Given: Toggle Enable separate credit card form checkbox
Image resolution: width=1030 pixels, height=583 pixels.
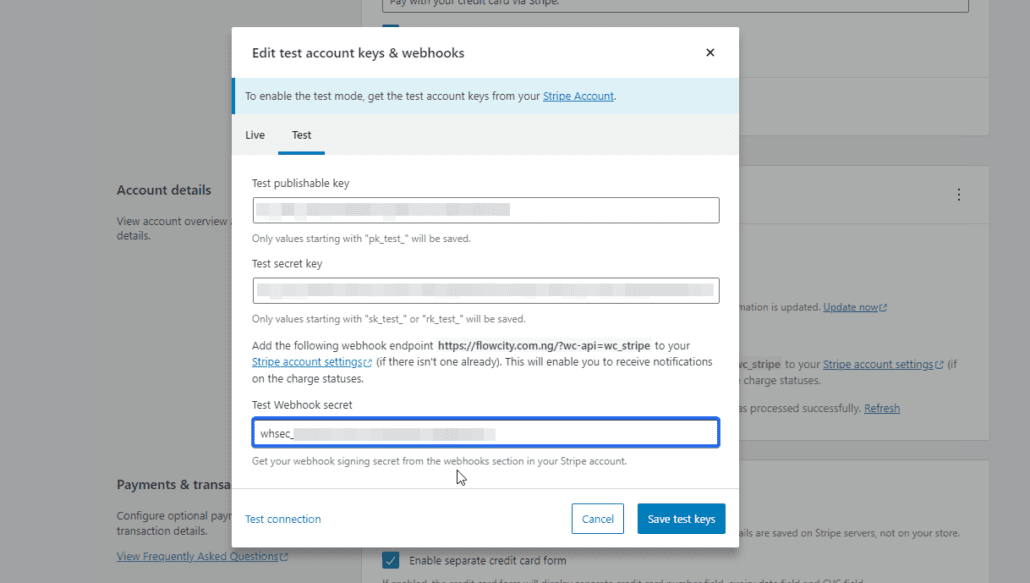Looking at the screenshot, I should coord(391,560).
